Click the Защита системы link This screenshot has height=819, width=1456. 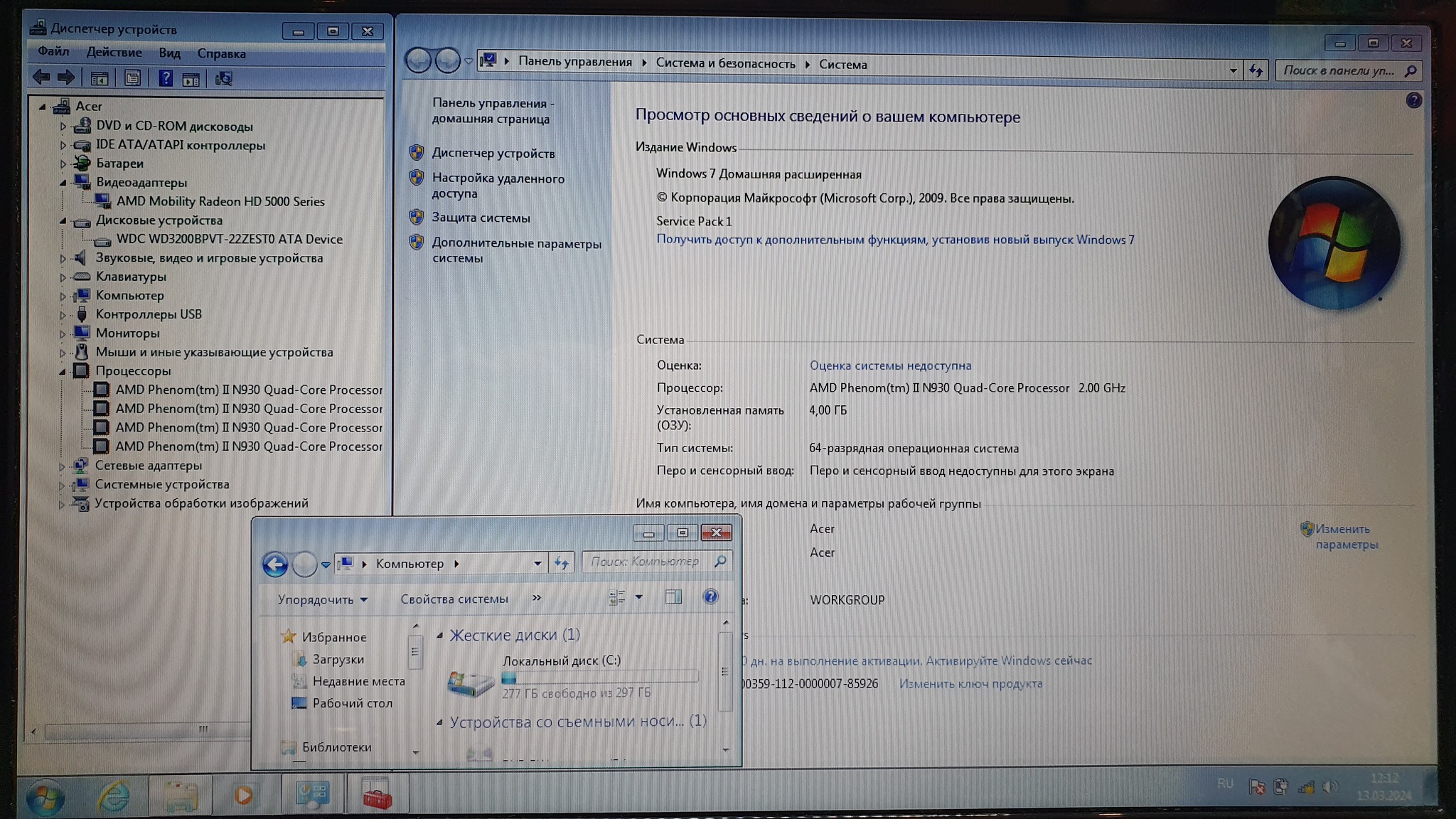coord(481,218)
